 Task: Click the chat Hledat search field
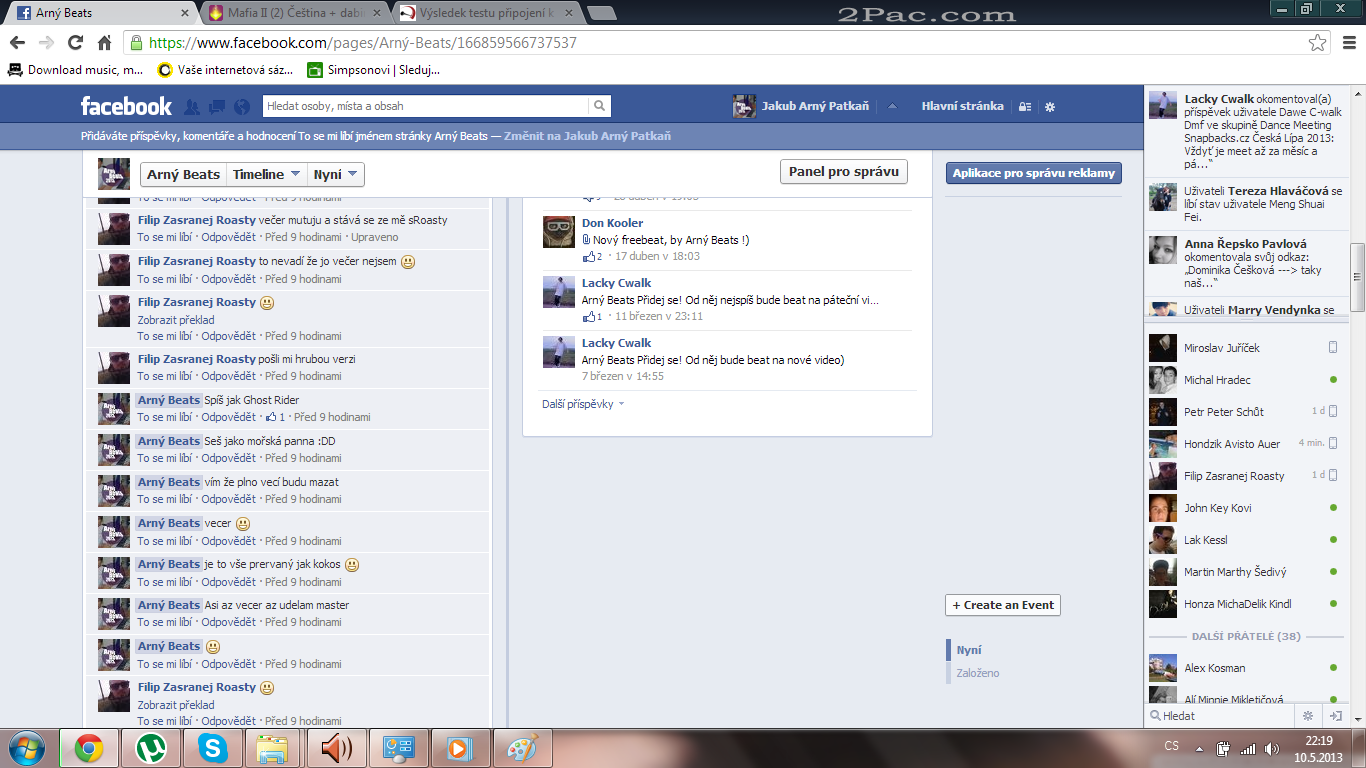tap(1222, 716)
